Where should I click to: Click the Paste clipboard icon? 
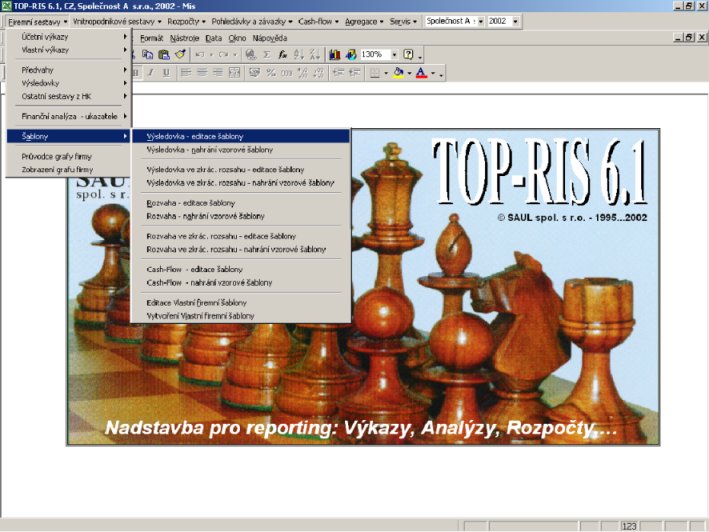pyautogui.click(x=164, y=55)
